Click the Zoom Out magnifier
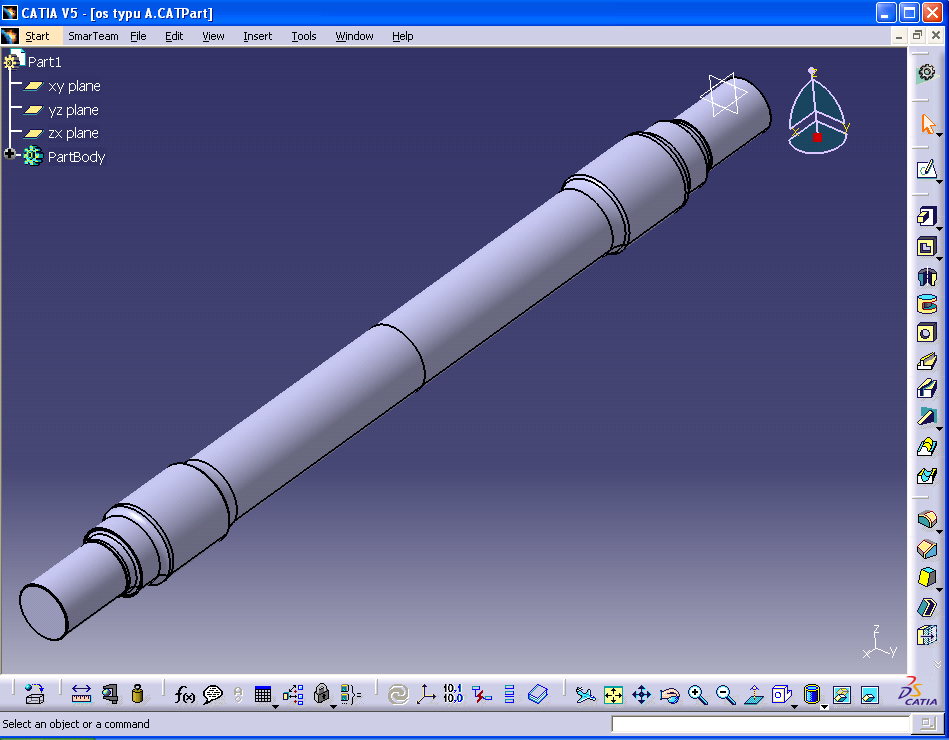 (726, 695)
